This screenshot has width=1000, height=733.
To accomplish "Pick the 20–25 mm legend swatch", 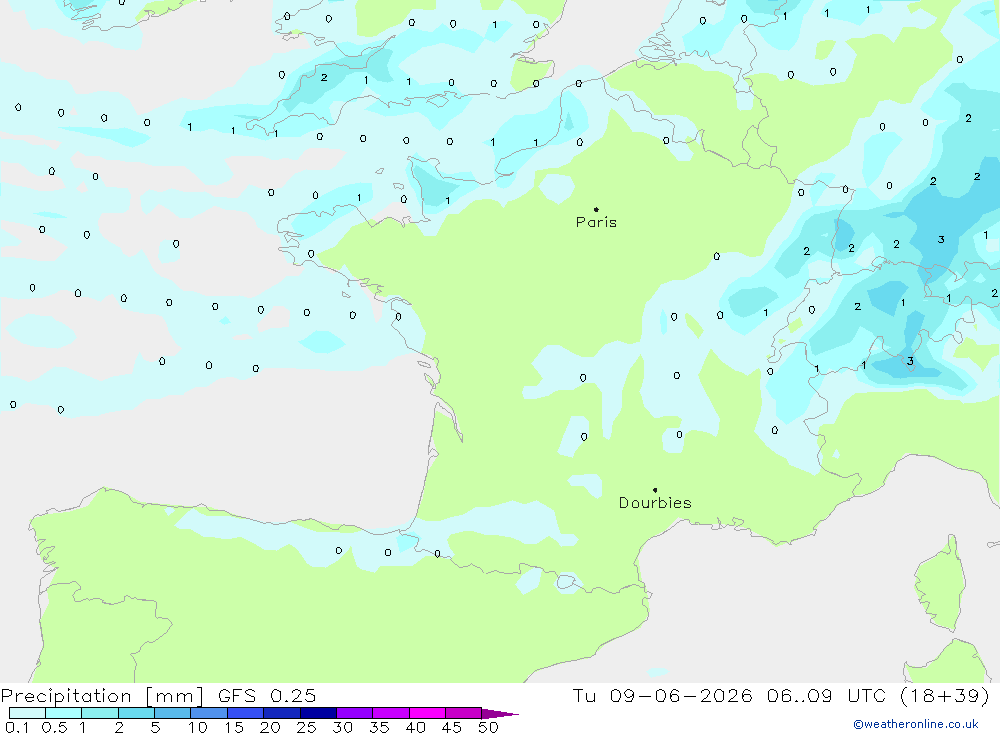I will [x=282, y=713].
